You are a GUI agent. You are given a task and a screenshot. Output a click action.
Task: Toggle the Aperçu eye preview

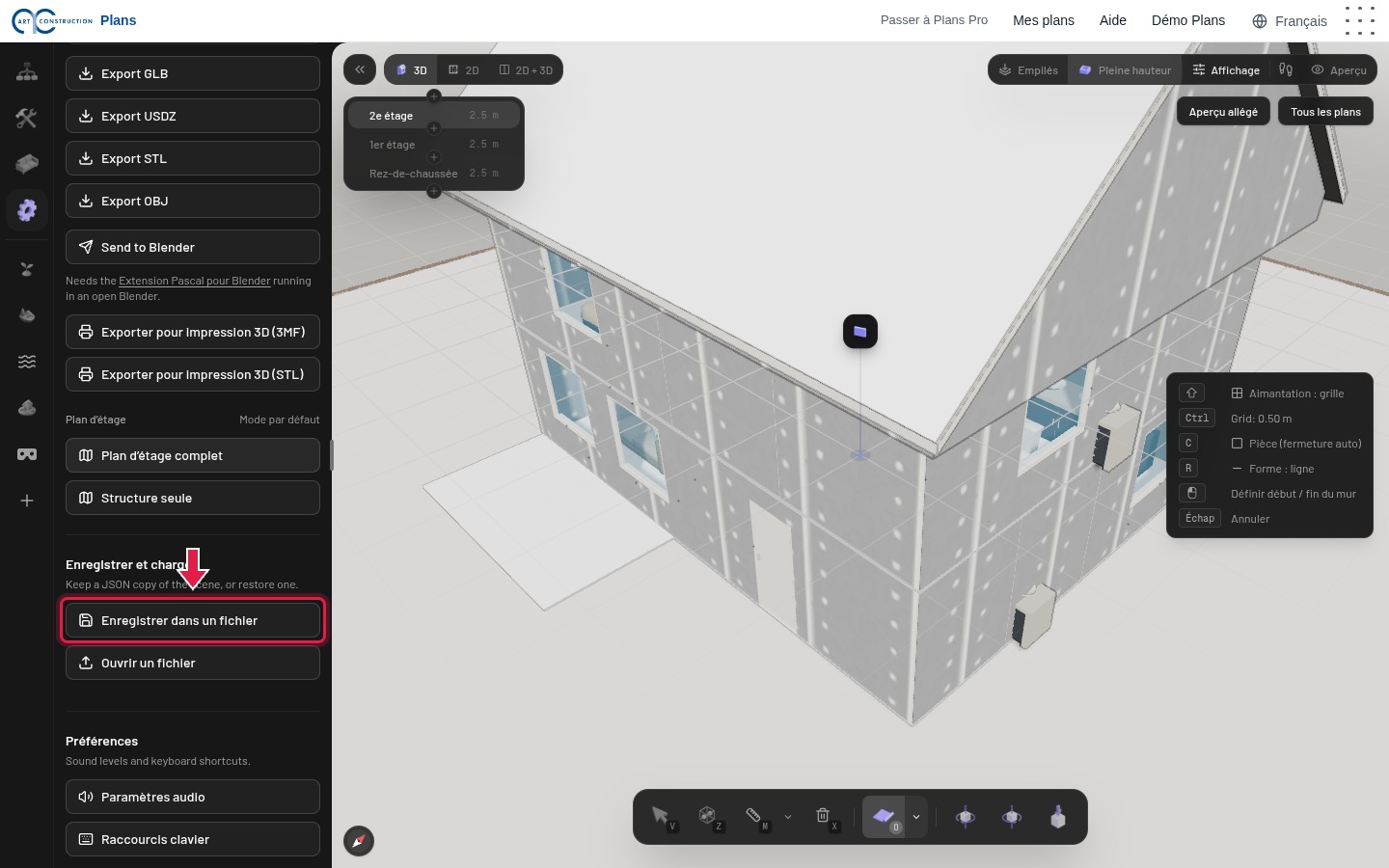click(1339, 69)
